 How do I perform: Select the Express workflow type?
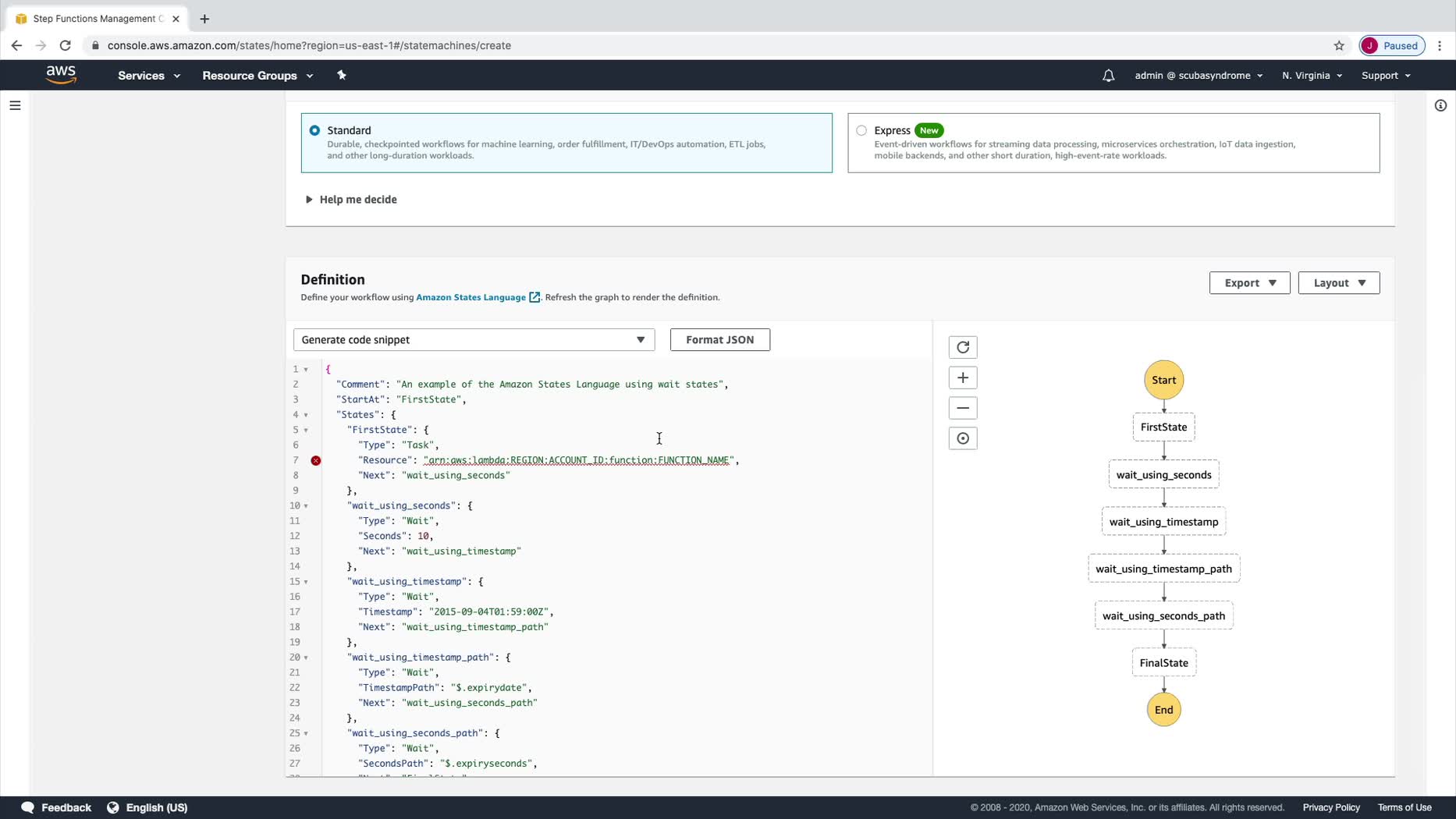[861, 130]
